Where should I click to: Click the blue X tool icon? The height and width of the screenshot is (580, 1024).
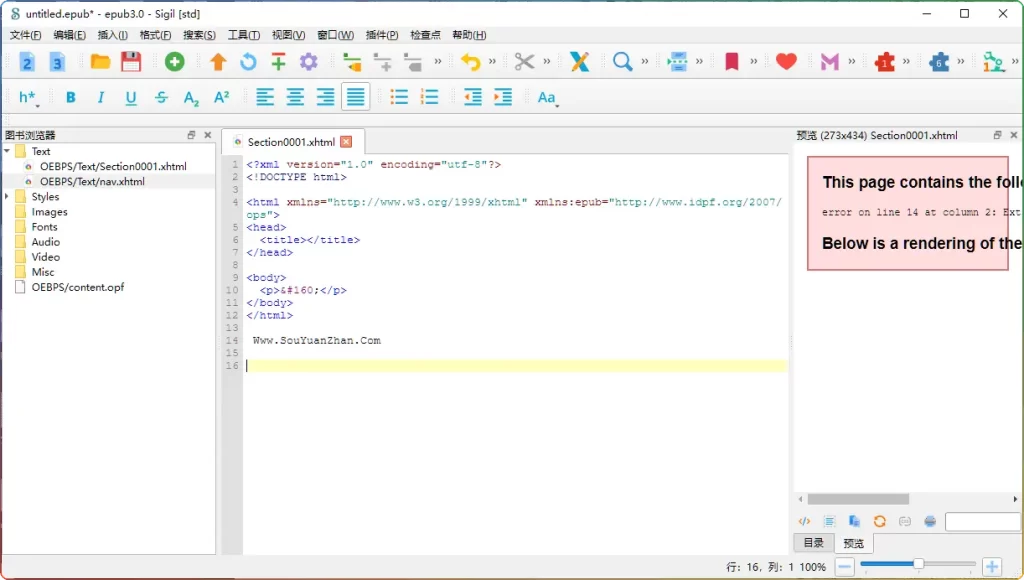579,62
